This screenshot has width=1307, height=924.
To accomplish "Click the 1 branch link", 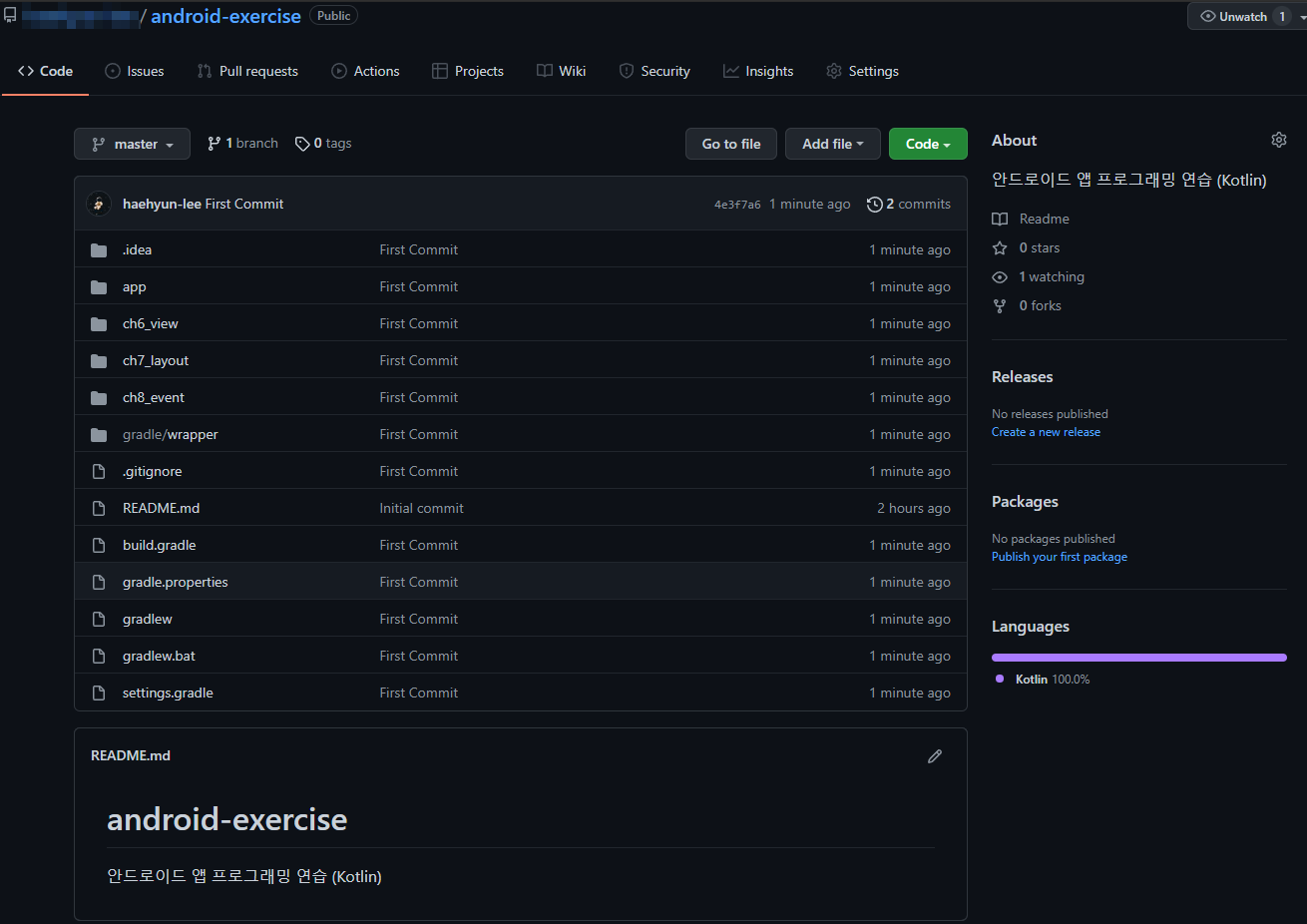I will tap(242, 144).
